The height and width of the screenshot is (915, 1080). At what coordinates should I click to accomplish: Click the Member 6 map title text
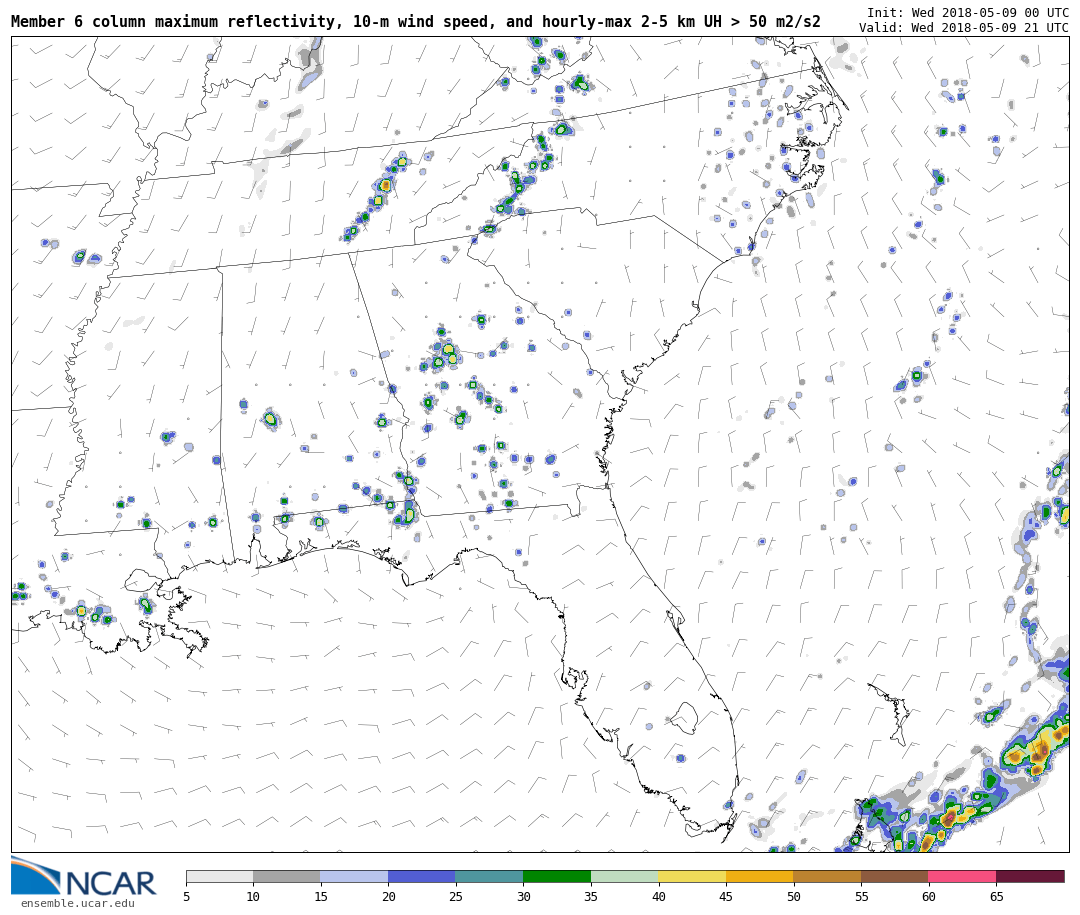click(415, 22)
